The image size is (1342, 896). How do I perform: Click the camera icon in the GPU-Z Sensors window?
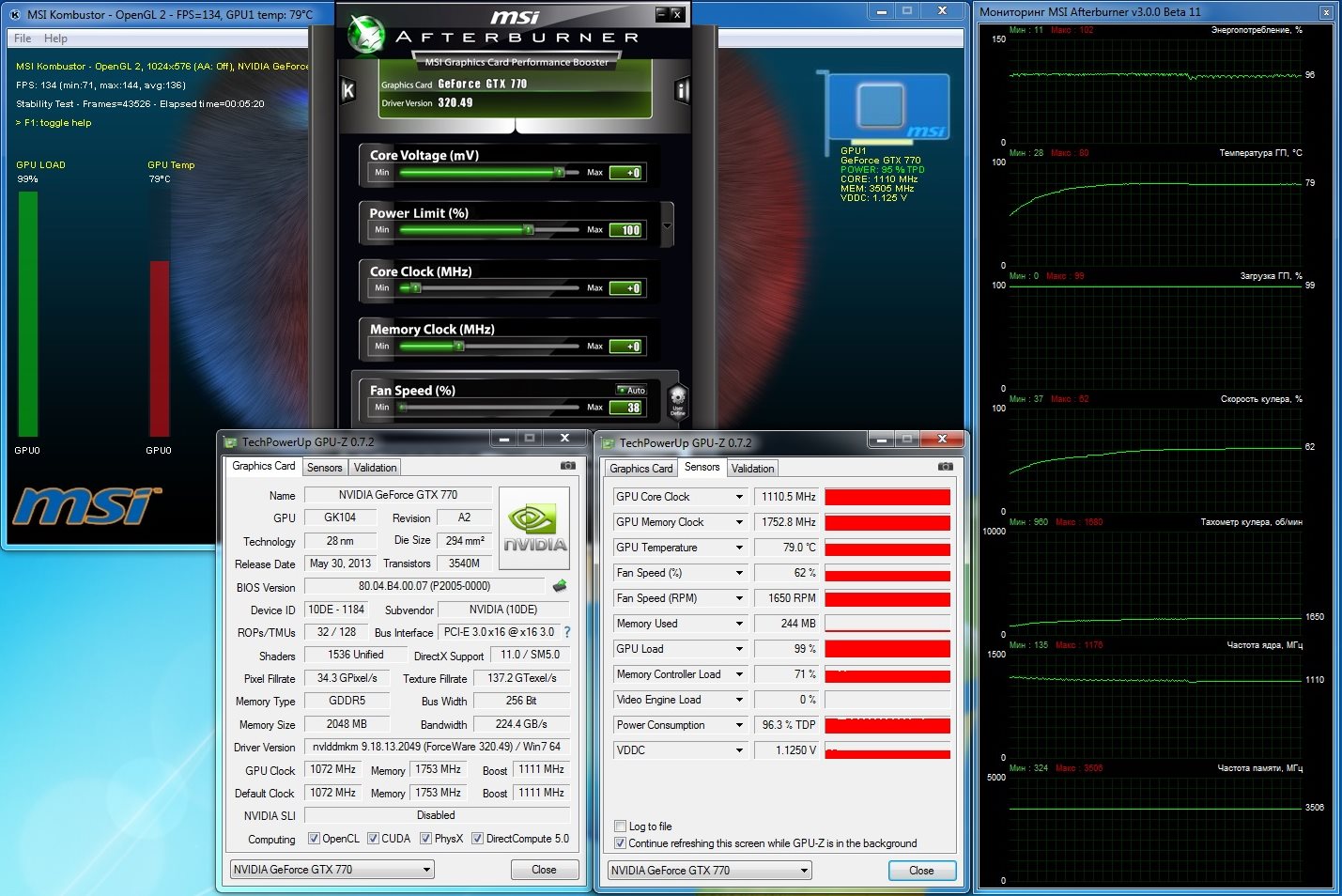point(945,467)
